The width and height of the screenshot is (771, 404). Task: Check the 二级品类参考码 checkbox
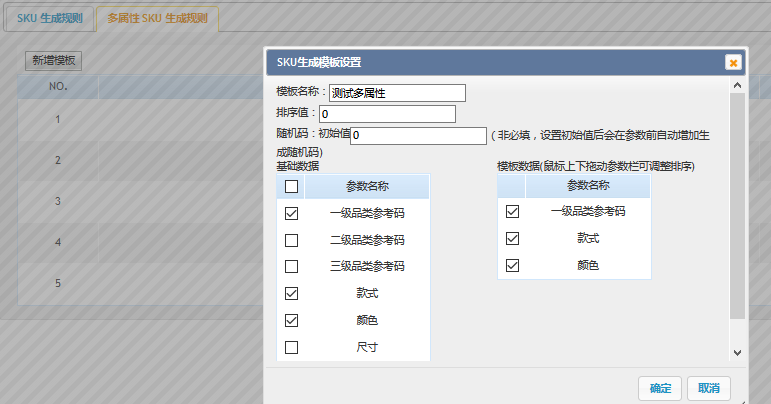point(292,240)
